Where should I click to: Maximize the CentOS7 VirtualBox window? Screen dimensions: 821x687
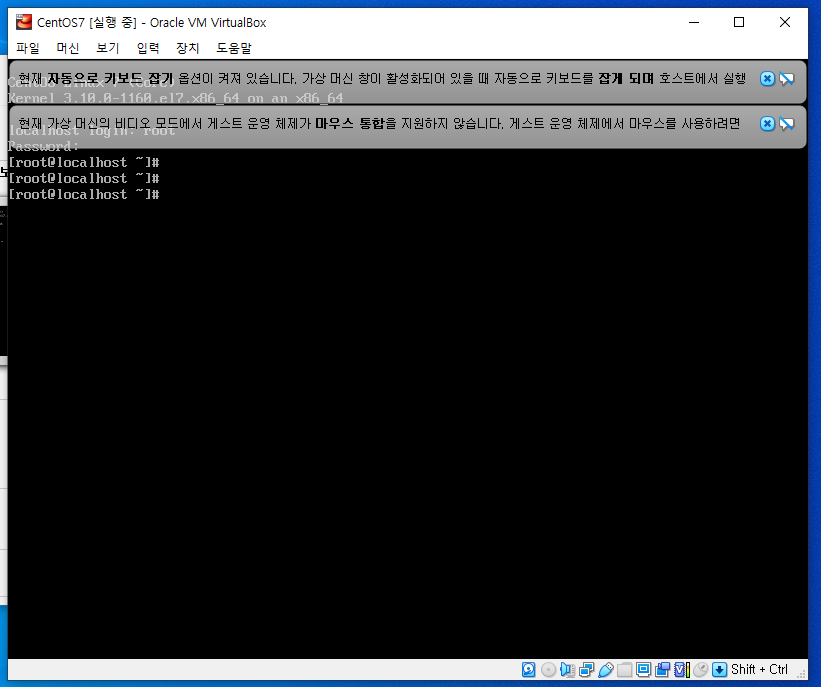(739, 22)
